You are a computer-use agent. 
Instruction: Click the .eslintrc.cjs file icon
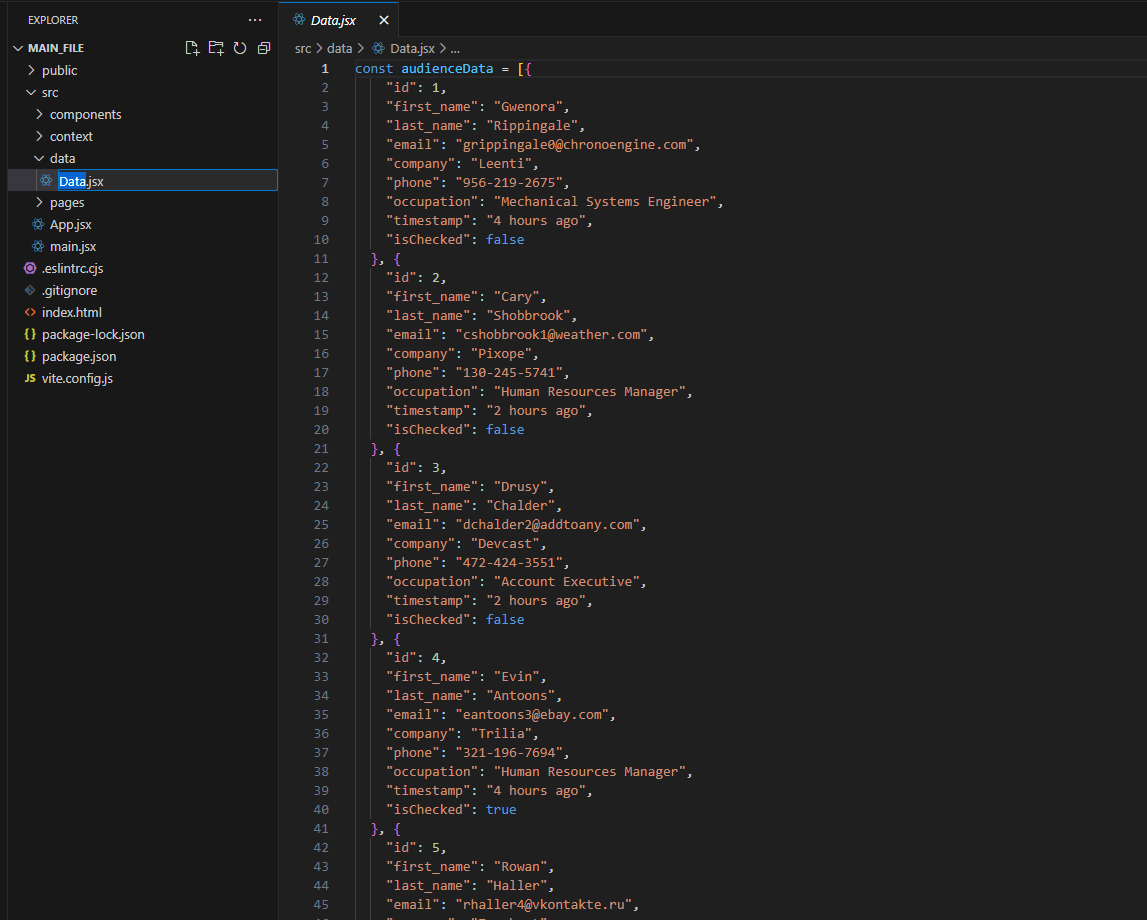(x=30, y=268)
